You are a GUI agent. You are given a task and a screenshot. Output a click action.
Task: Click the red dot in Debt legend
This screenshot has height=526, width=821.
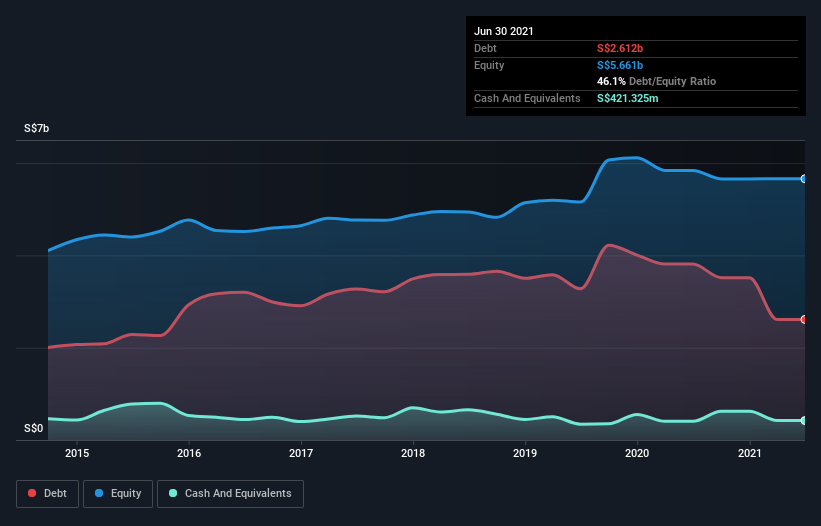pyautogui.click(x=33, y=493)
